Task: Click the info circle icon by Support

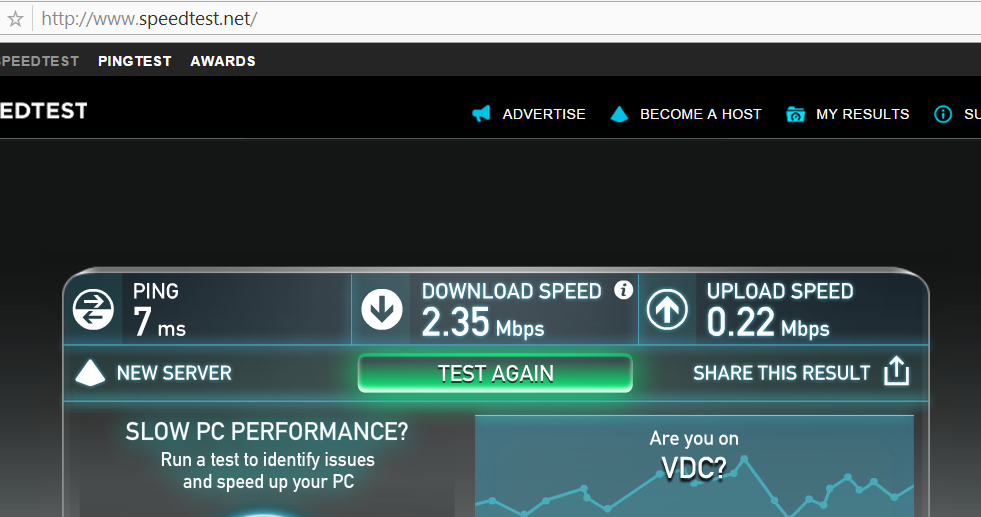Action: (943, 114)
